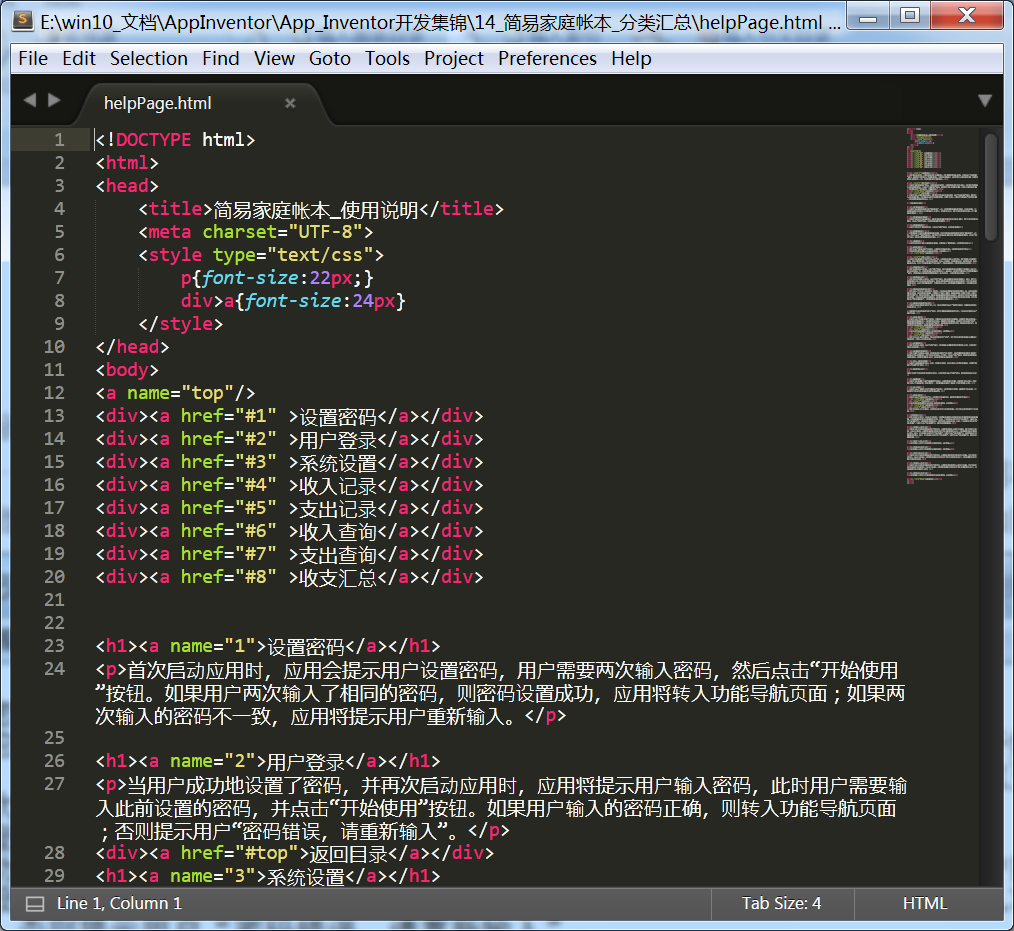Click the closing head tag on line 10

coord(132,347)
